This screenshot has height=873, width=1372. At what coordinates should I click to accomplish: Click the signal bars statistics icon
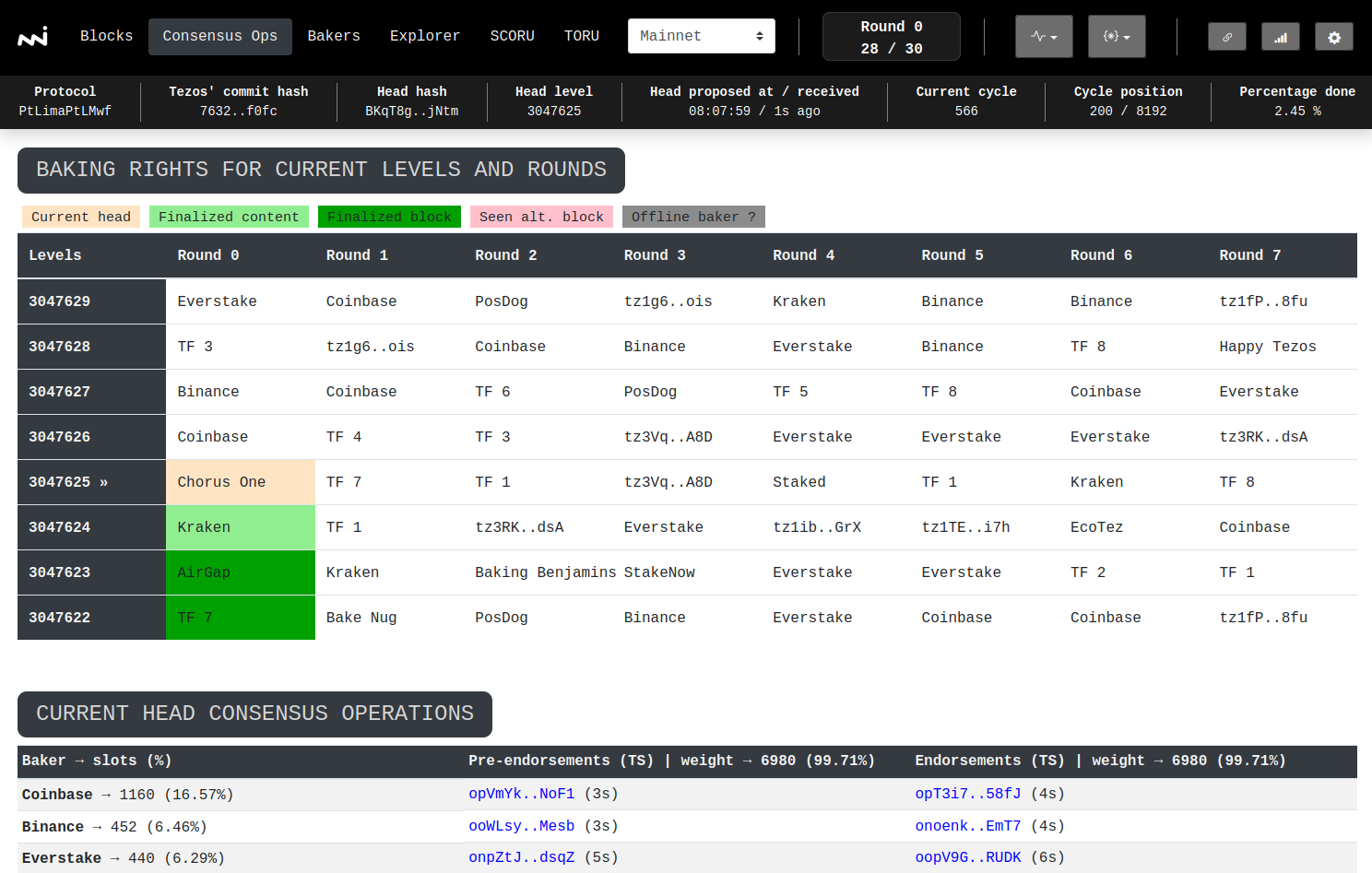[1280, 37]
